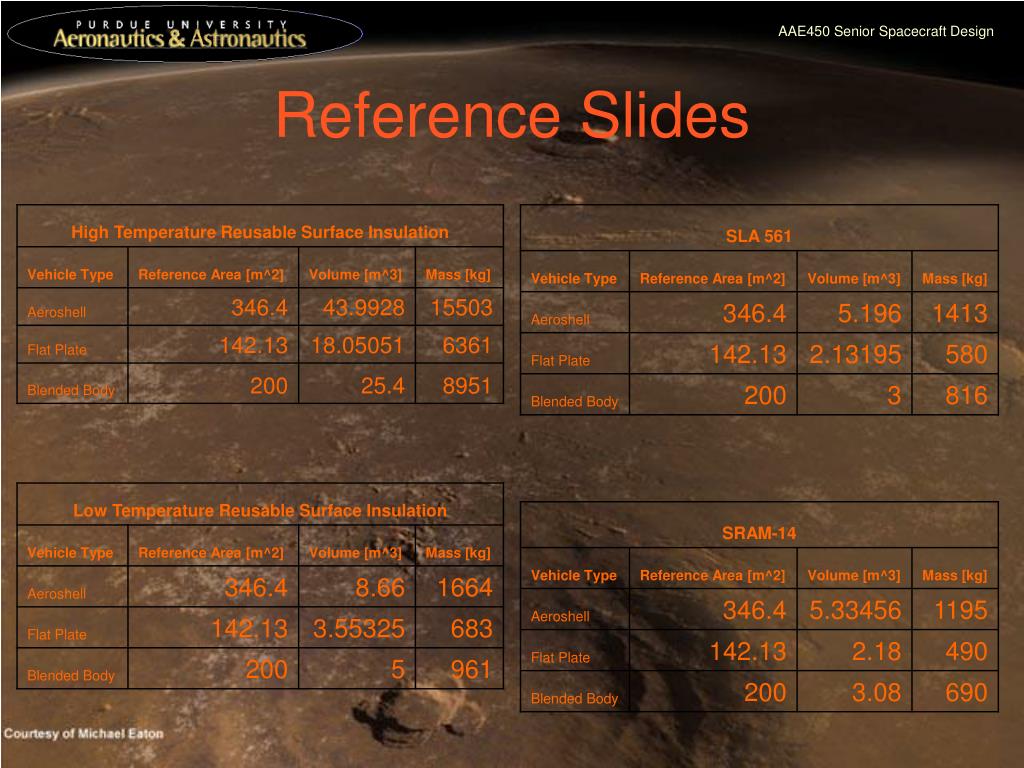Click mass value 15503 in High Temperature table
Viewport: 1024px width, 768px height.
coord(461,308)
